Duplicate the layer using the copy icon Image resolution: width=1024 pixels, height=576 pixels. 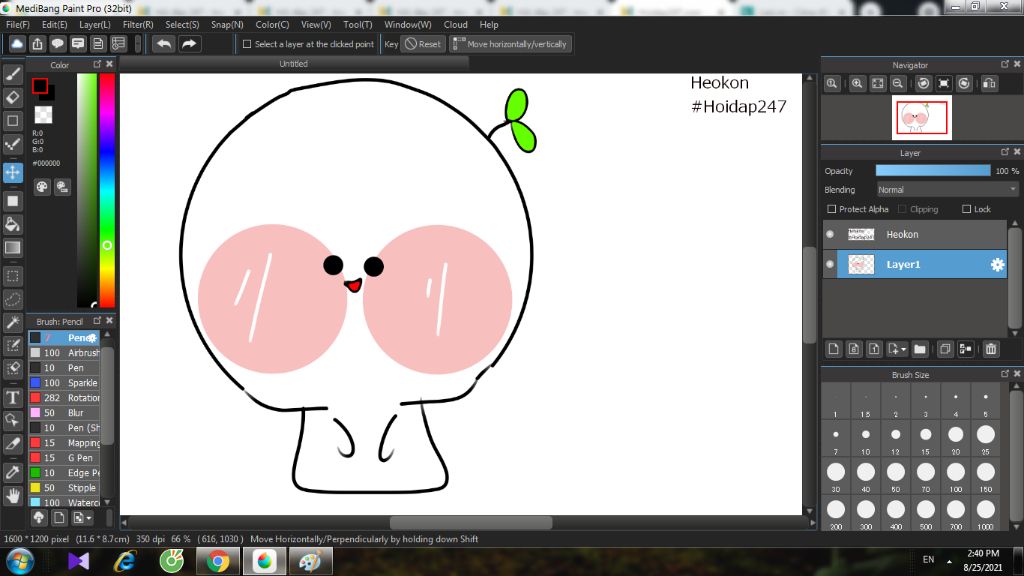pyautogui.click(x=944, y=349)
